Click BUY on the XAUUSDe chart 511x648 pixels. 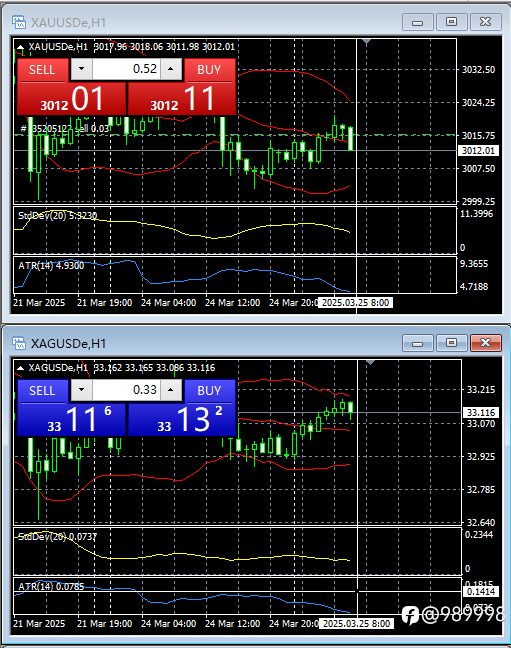pyautogui.click(x=209, y=70)
